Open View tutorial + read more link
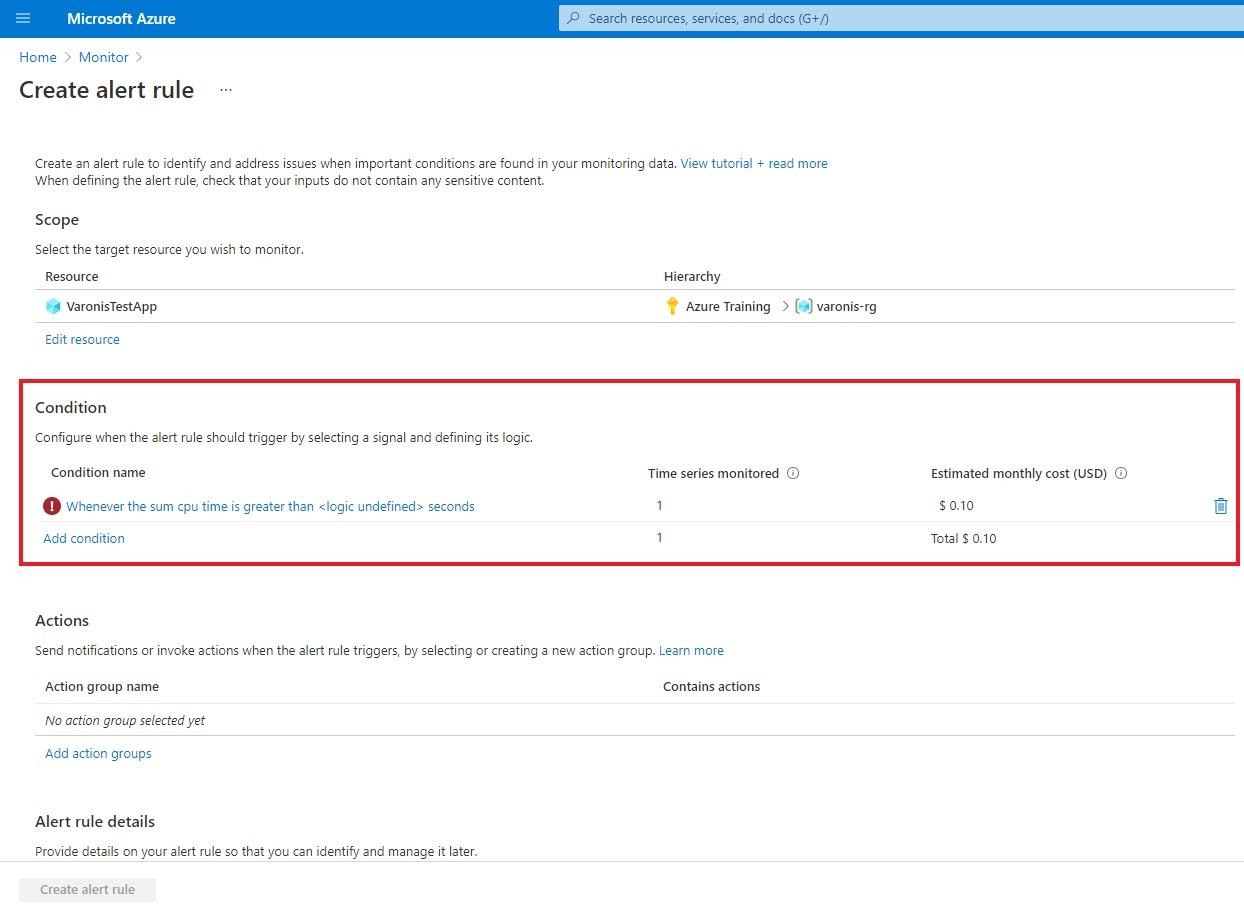 754,163
